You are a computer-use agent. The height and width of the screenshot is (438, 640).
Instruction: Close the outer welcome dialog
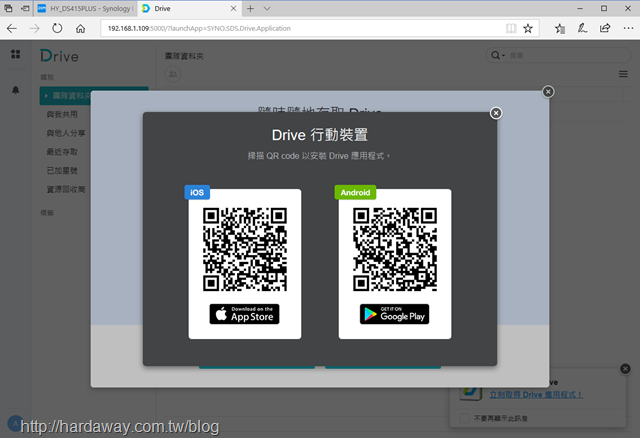tap(548, 92)
